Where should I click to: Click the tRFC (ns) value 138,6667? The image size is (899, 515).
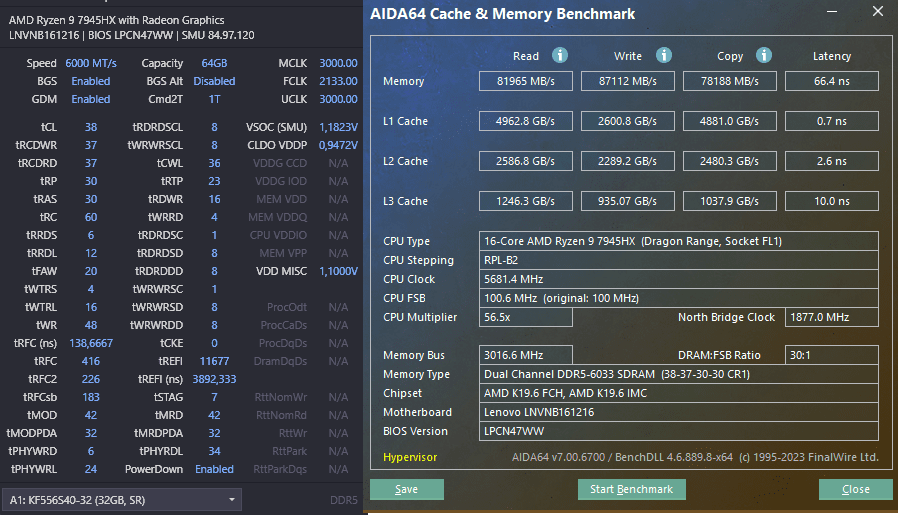(91, 343)
